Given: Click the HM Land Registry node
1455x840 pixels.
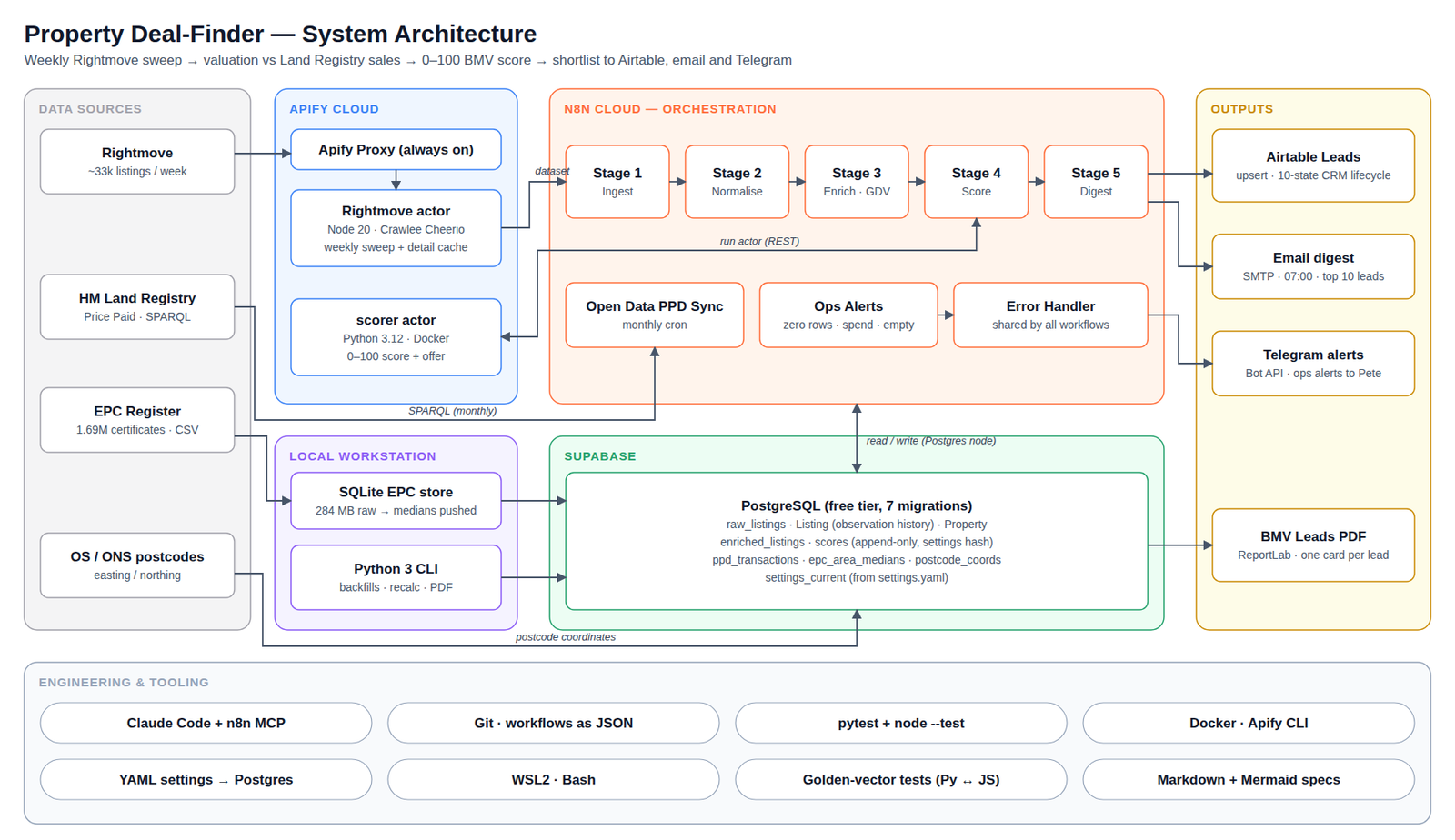Looking at the screenshot, I should [x=137, y=307].
